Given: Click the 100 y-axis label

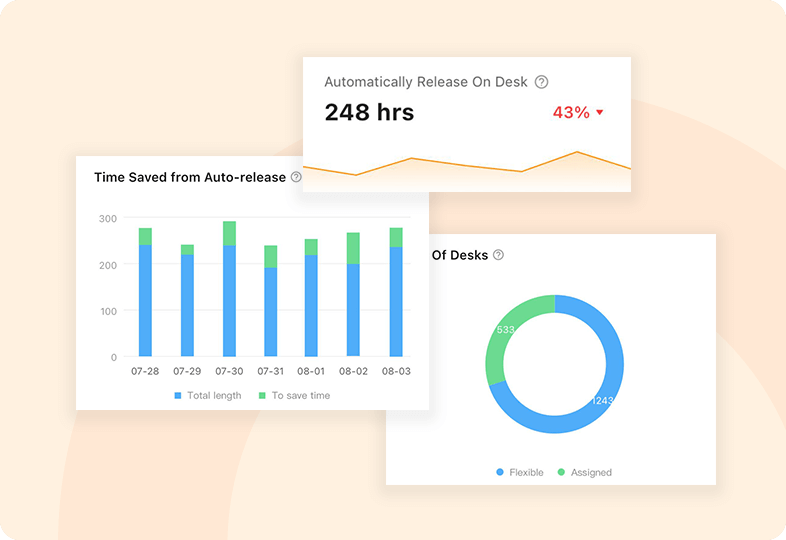Looking at the screenshot, I should click(109, 311).
